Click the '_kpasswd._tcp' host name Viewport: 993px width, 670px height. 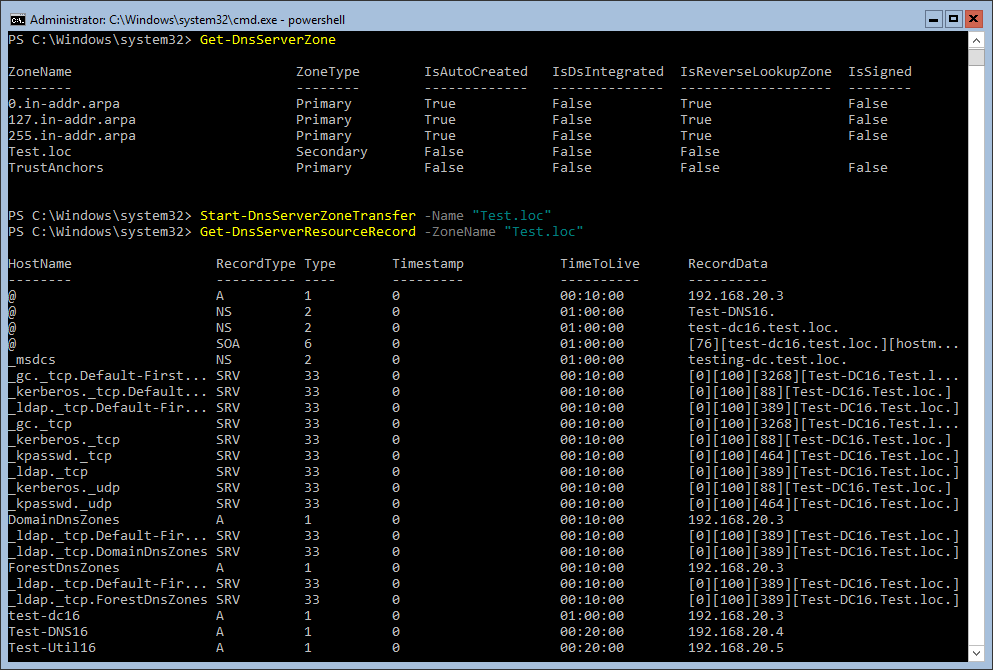pos(60,456)
